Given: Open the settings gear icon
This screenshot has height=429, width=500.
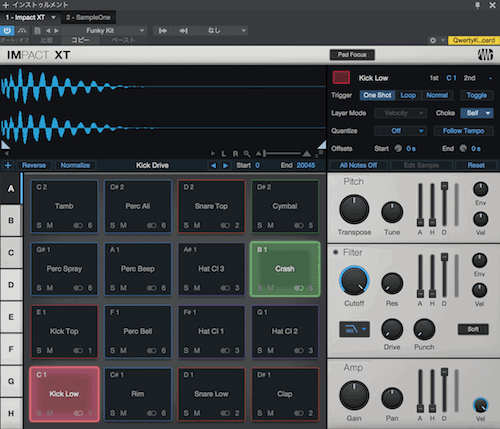Looking at the screenshot, I should tap(433, 40).
